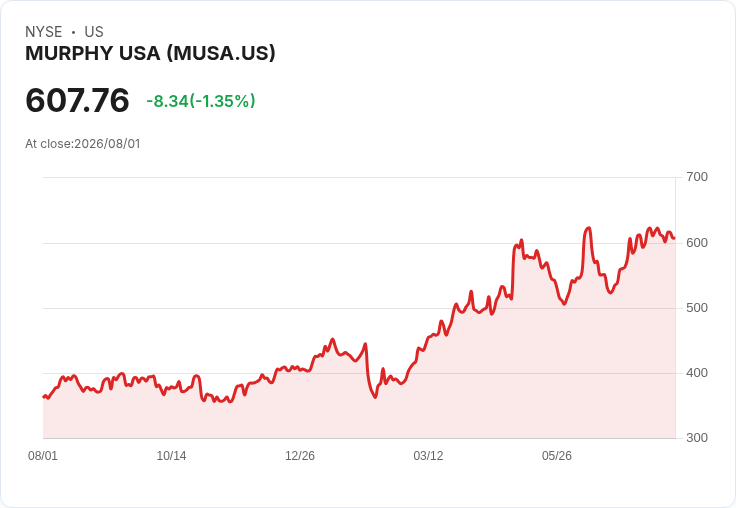This screenshot has height=508, width=736.
Task: Click the chart's highest peak near 620
Action: pyautogui.click(x=588, y=228)
